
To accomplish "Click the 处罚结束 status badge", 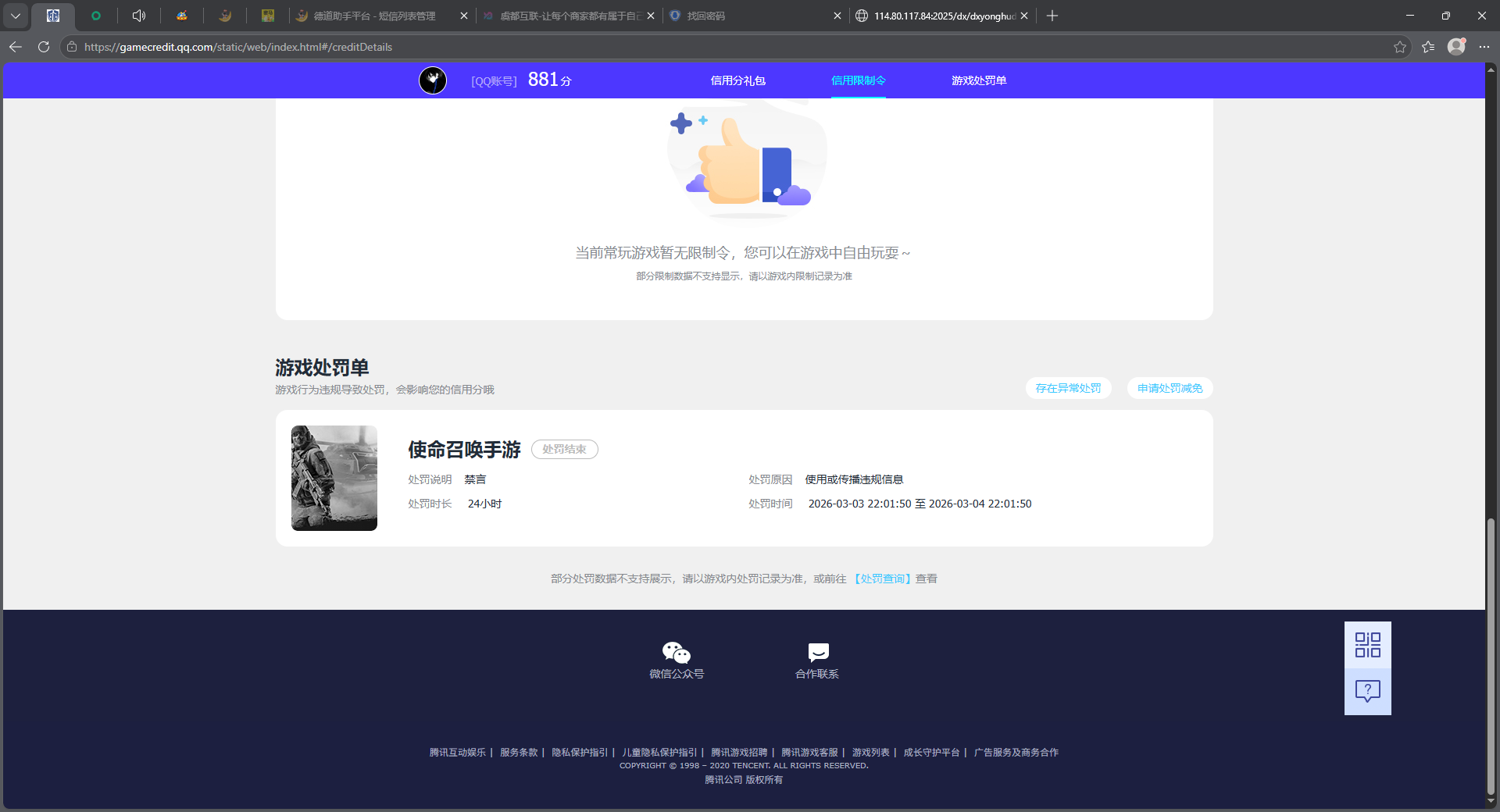I will (x=564, y=449).
